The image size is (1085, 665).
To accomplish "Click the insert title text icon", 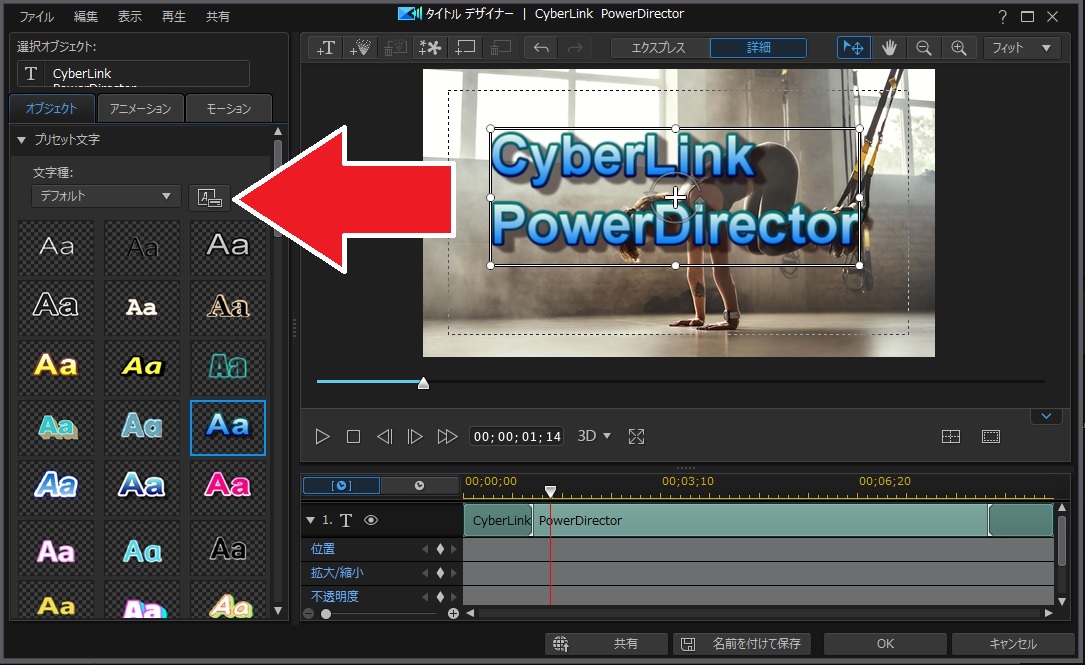I will (x=326, y=48).
